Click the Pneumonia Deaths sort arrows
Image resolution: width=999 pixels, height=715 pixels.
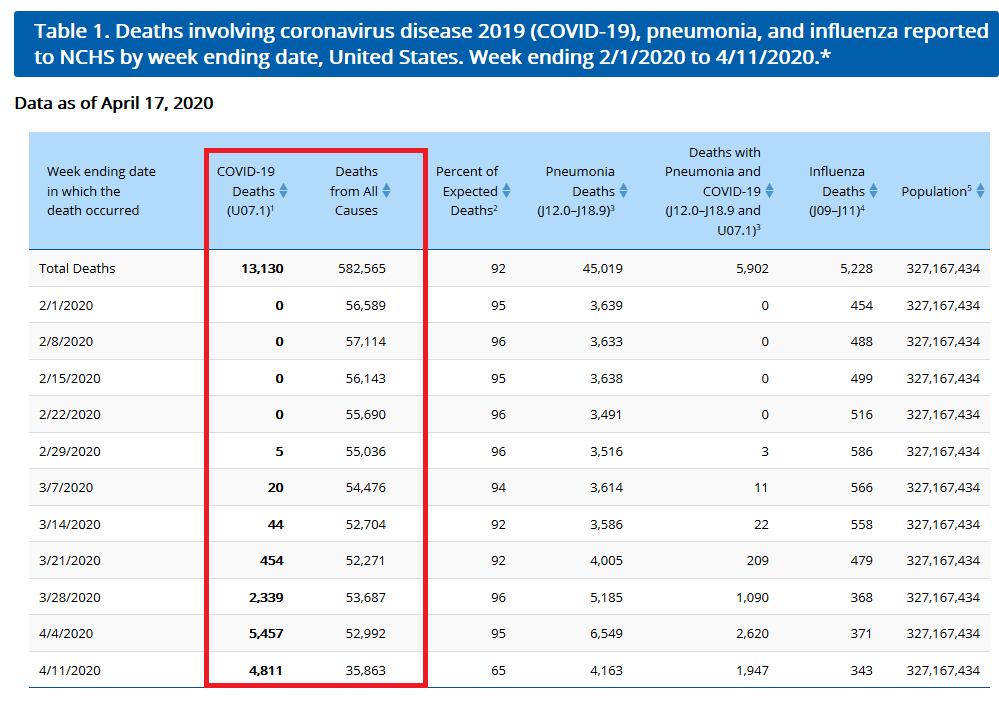[624, 191]
